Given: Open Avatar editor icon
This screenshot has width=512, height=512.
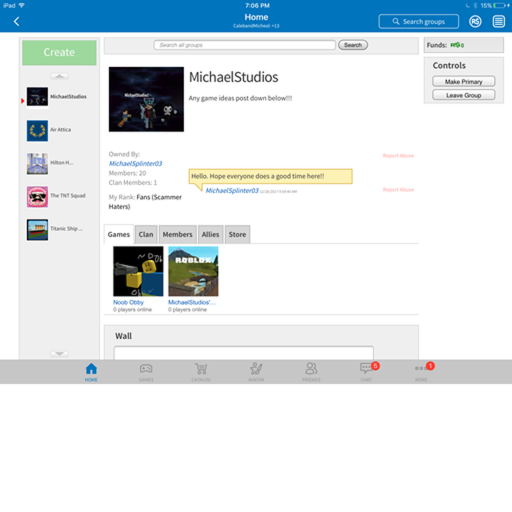Looking at the screenshot, I should 256,372.
